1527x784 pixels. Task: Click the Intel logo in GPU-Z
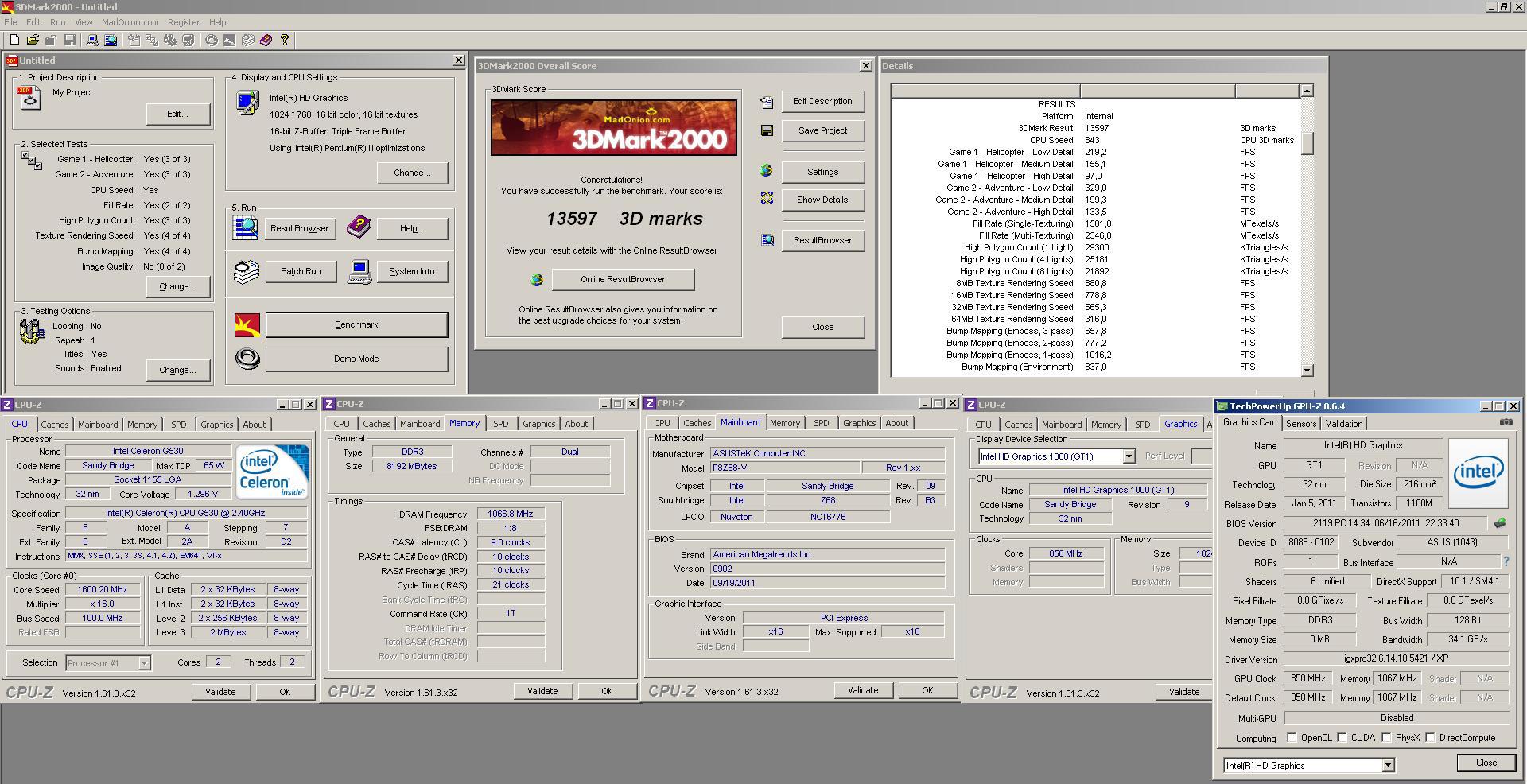[x=1478, y=473]
